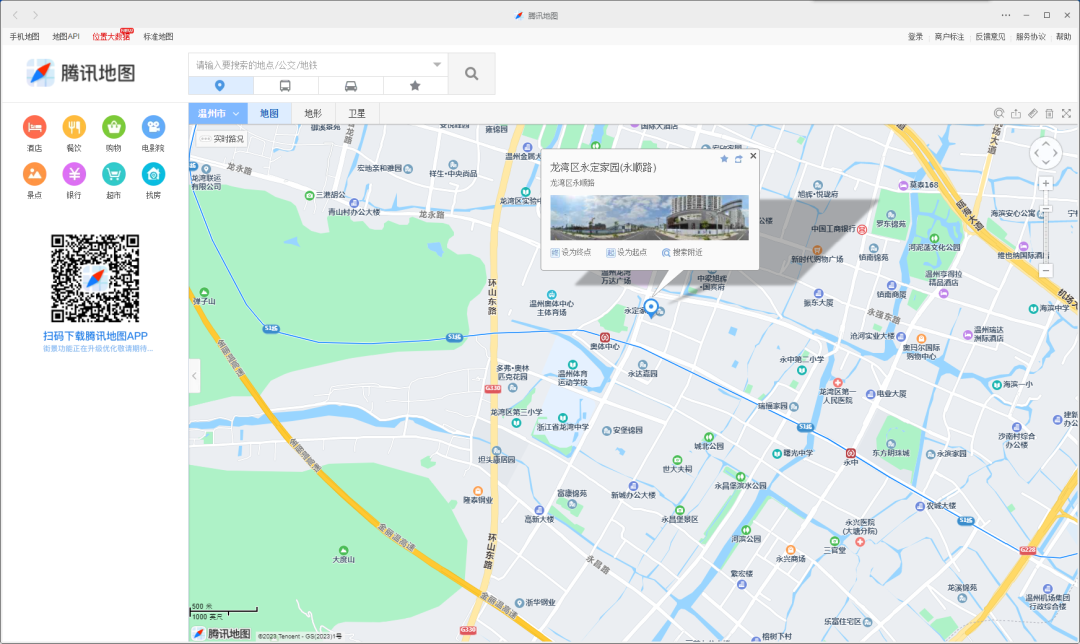Switch to 卫星 satellite view tab
The height and width of the screenshot is (644, 1080).
[x=357, y=114]
